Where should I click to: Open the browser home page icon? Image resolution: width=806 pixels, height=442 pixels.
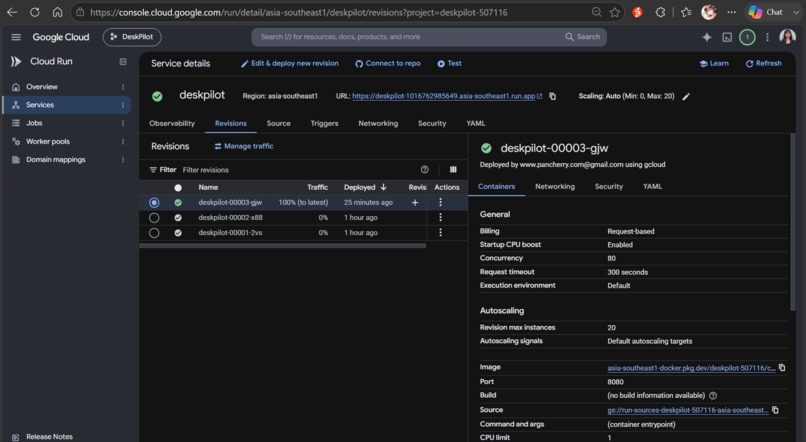57,12
